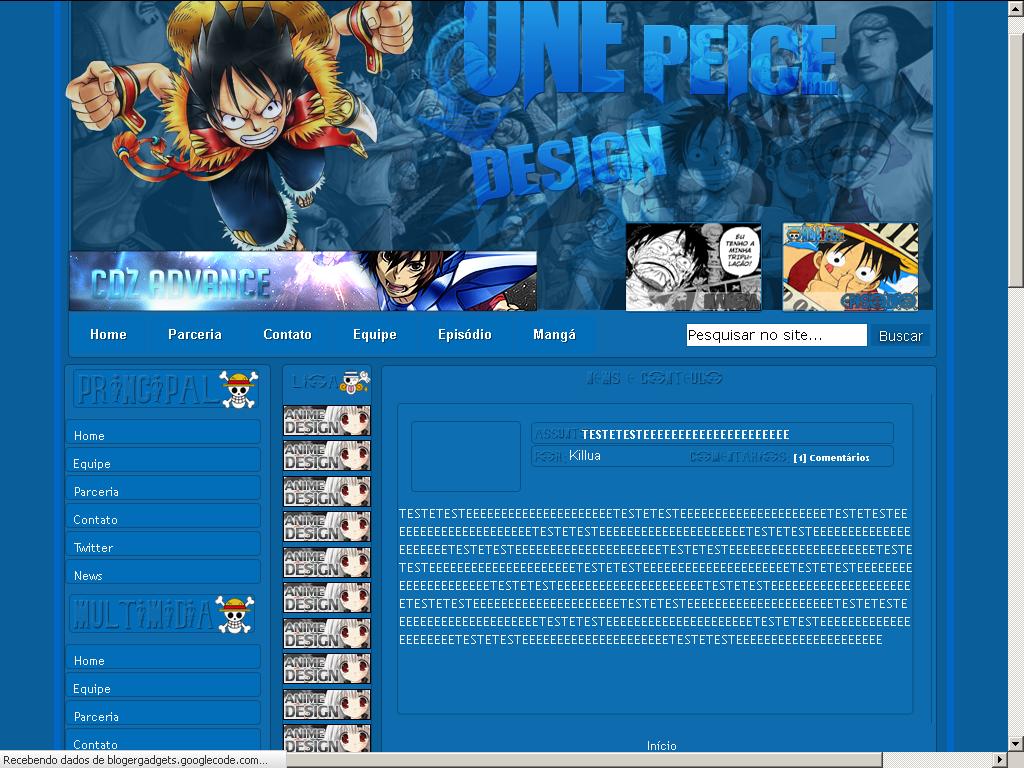Open Parceria in the top navigation bar
The width and height of the screenshot is (1024, 768).
click(x=195, y=334)
